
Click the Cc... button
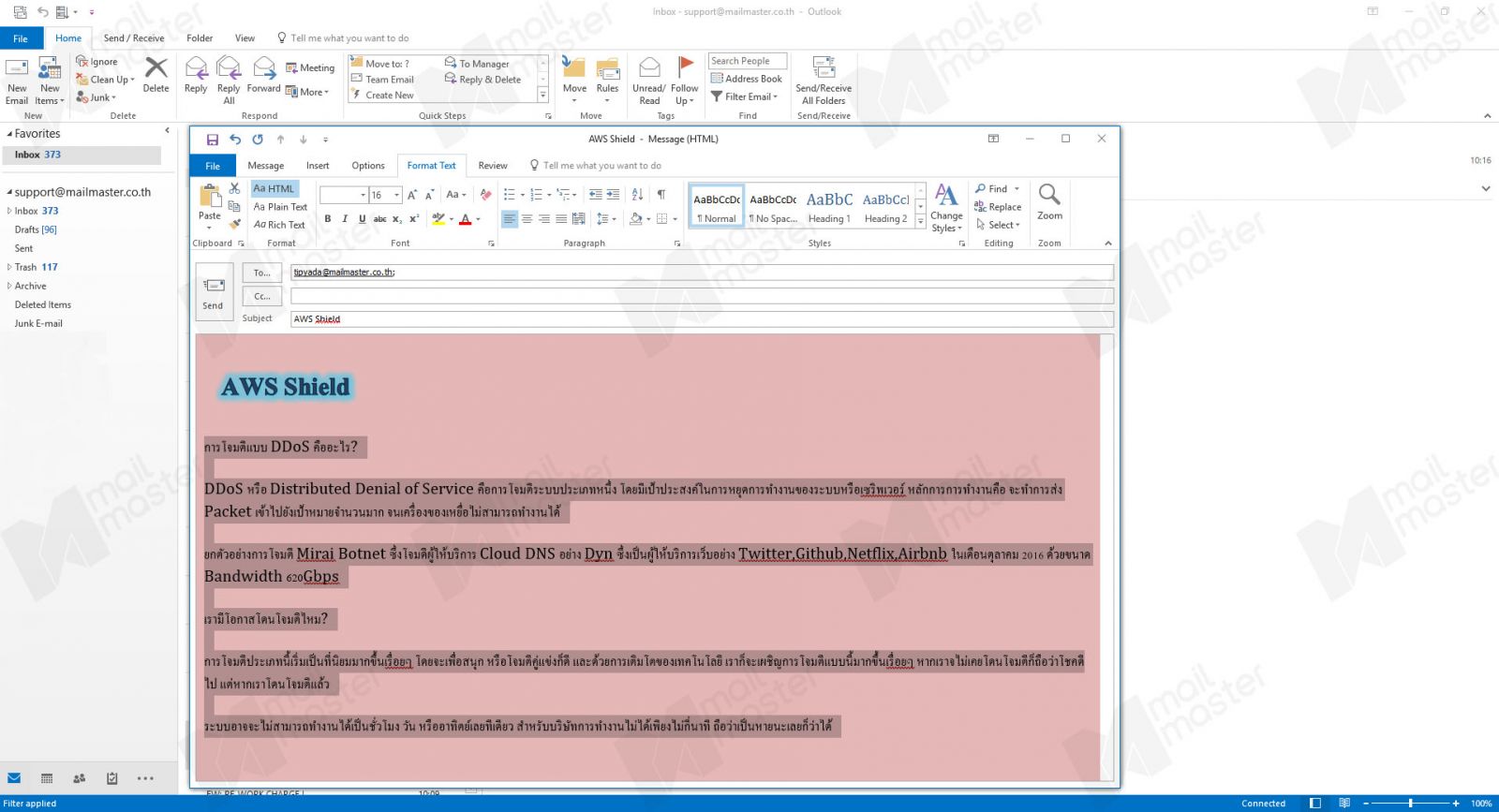click(x=262, y=296)
